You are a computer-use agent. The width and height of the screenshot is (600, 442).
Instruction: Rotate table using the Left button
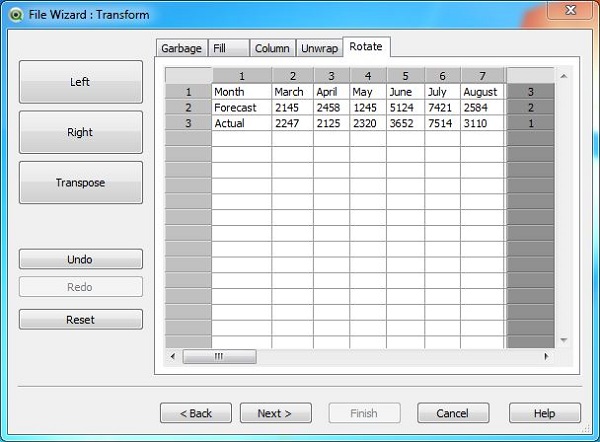pos(81,82)
